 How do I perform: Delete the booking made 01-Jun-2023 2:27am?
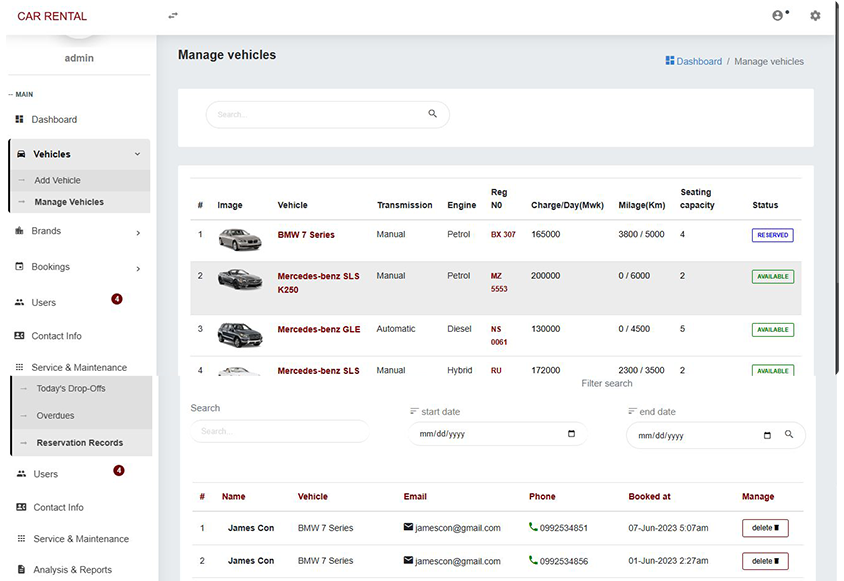click(765, 561)
